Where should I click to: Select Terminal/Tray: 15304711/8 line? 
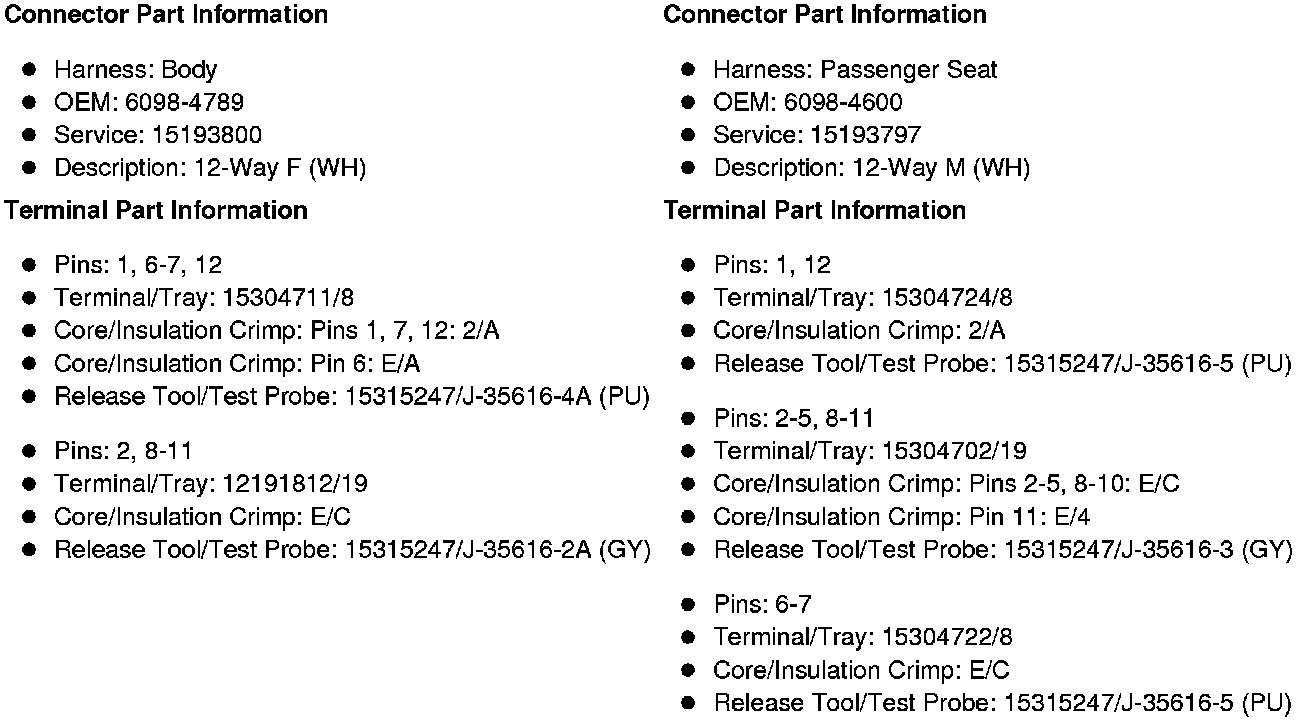click(x=204, y=298)
